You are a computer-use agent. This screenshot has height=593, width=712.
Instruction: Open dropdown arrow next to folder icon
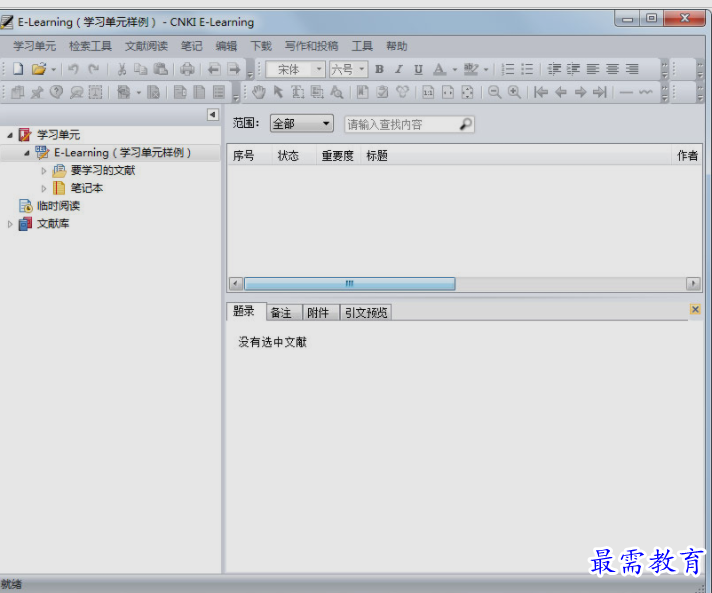click(54, 69)
